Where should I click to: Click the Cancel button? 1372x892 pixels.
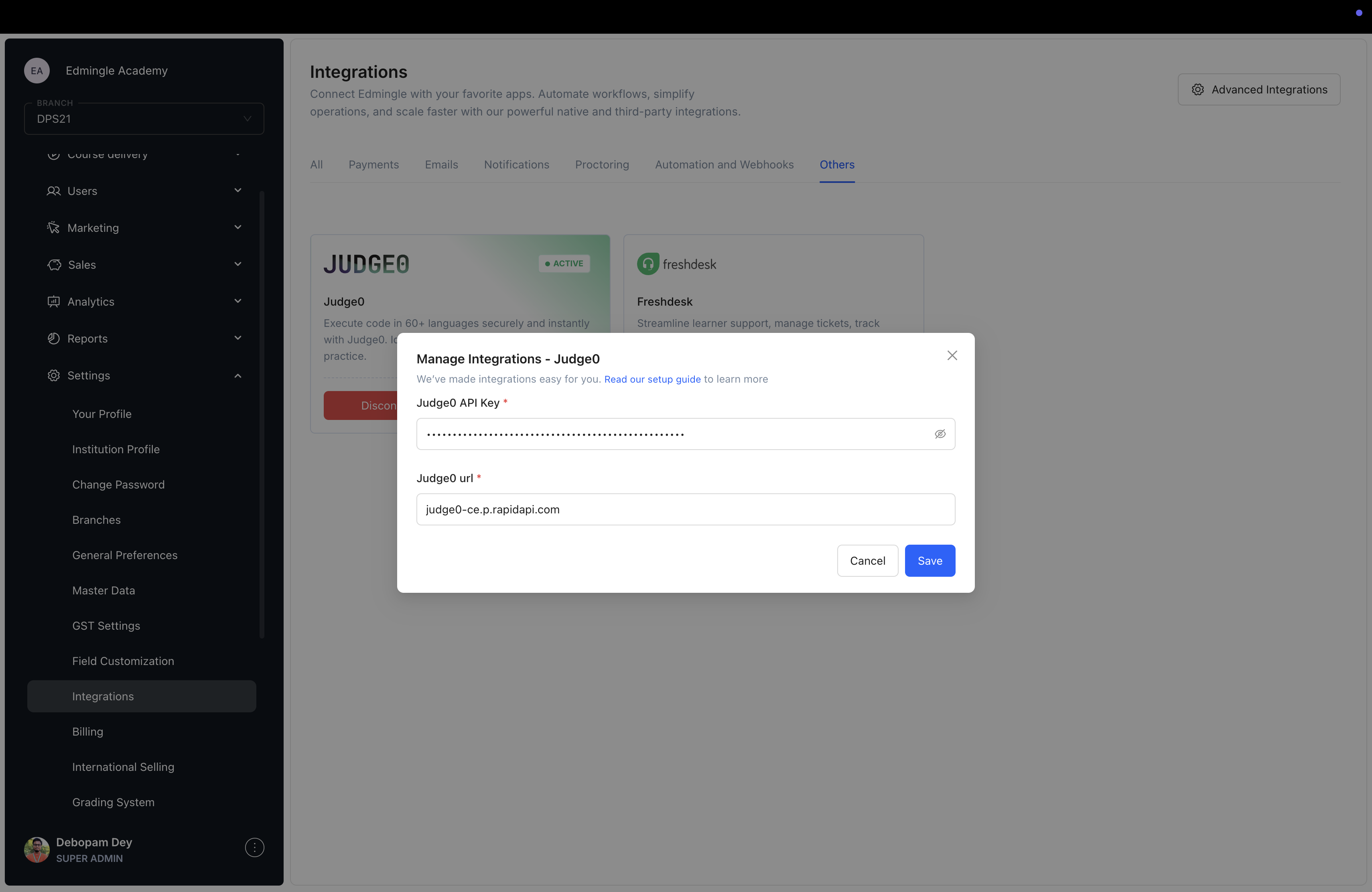pyautogui.click(x=868, y=561)
